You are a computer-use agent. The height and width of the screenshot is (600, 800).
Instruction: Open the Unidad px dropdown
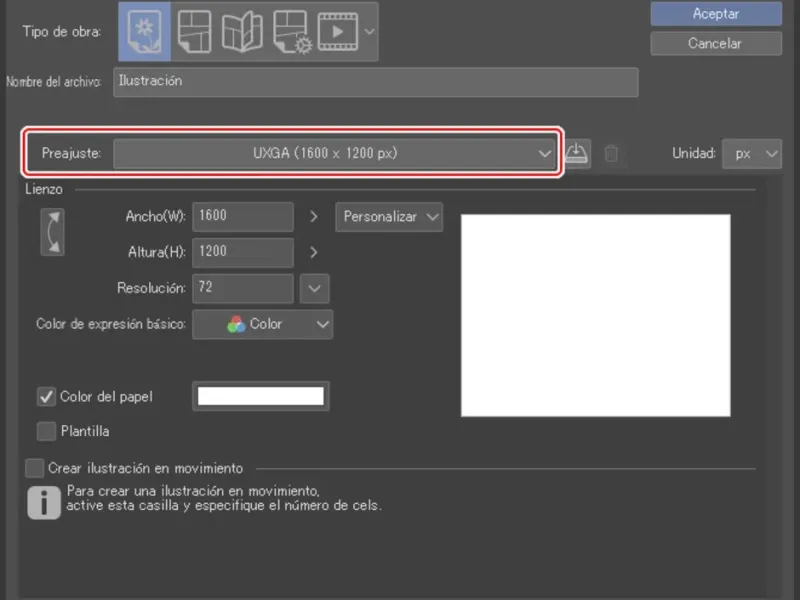[x=752, y=153]
